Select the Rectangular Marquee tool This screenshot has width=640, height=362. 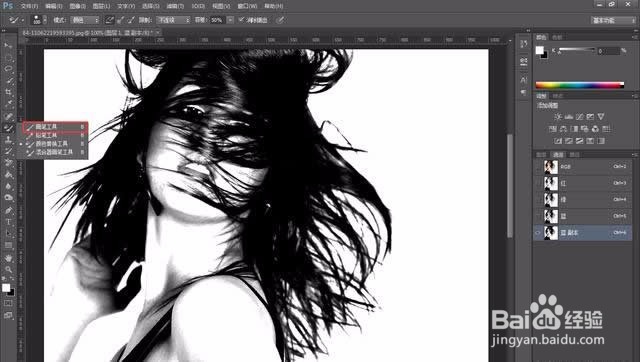pyautogui.click(x=8, y=58)
